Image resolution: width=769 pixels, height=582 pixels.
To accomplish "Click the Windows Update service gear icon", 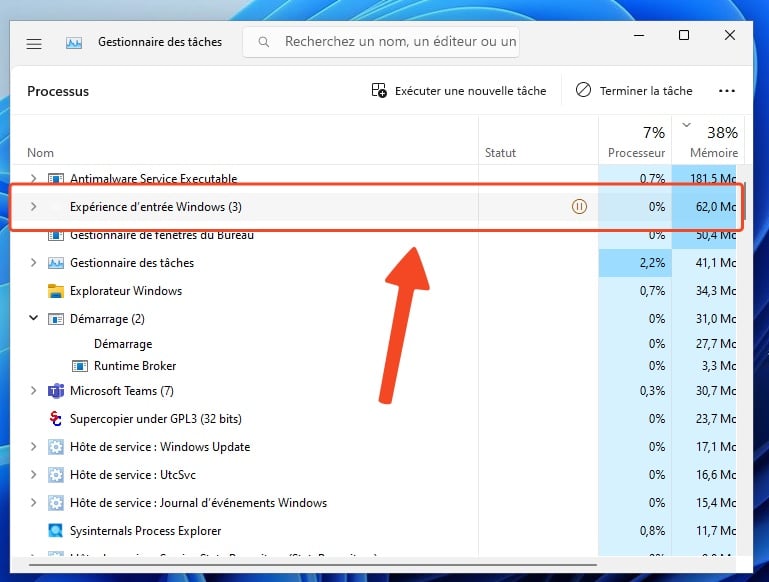I will tap(55, 447).
